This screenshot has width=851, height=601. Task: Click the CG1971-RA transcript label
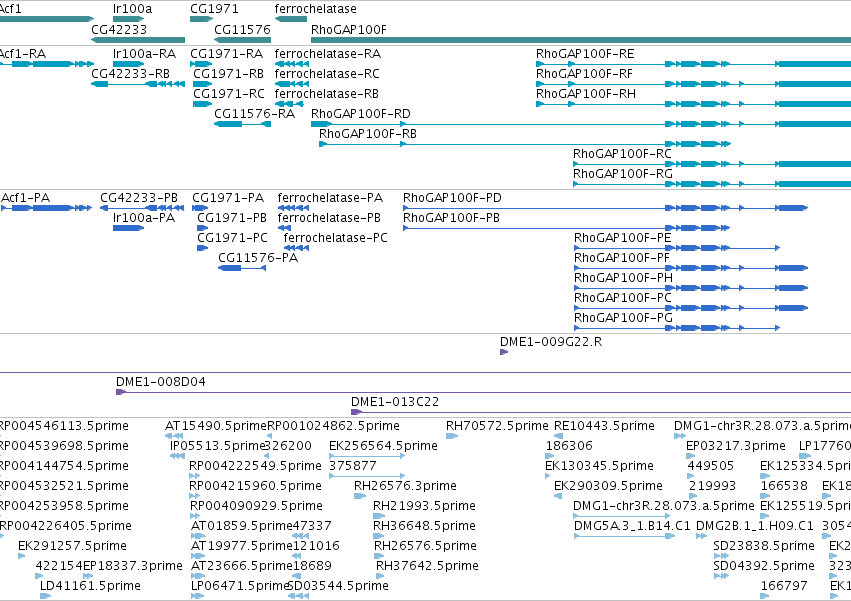[226, 54]
